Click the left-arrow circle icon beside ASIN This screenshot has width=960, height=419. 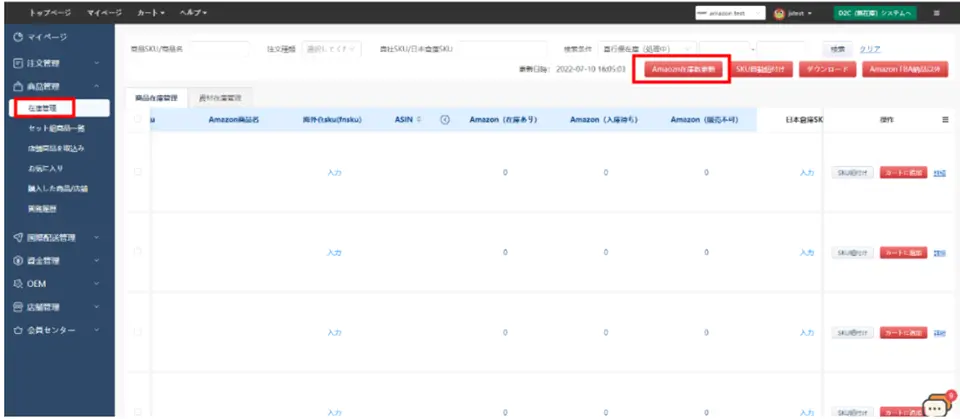tap(444, 120)
